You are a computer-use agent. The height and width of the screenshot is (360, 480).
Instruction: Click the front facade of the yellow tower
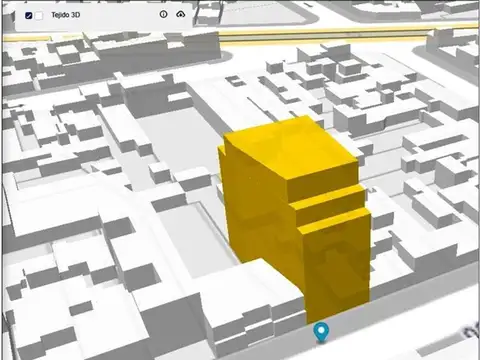(x=337, y=267)
